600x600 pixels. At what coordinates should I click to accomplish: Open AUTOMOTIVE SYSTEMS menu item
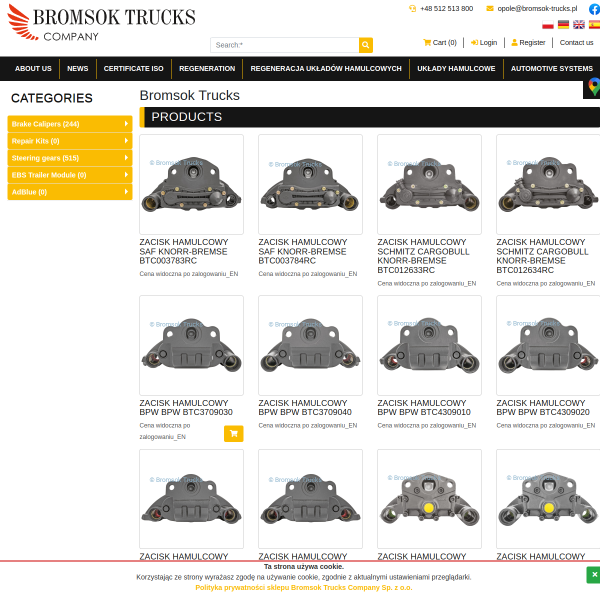click(552, 68)
